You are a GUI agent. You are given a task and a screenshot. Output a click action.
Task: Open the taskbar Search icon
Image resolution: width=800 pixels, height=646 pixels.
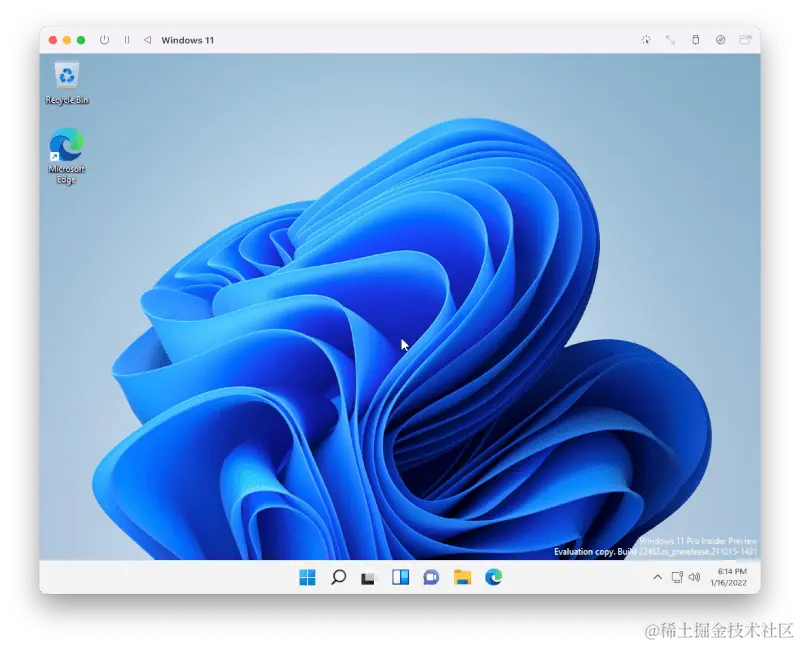coord(338,577)
